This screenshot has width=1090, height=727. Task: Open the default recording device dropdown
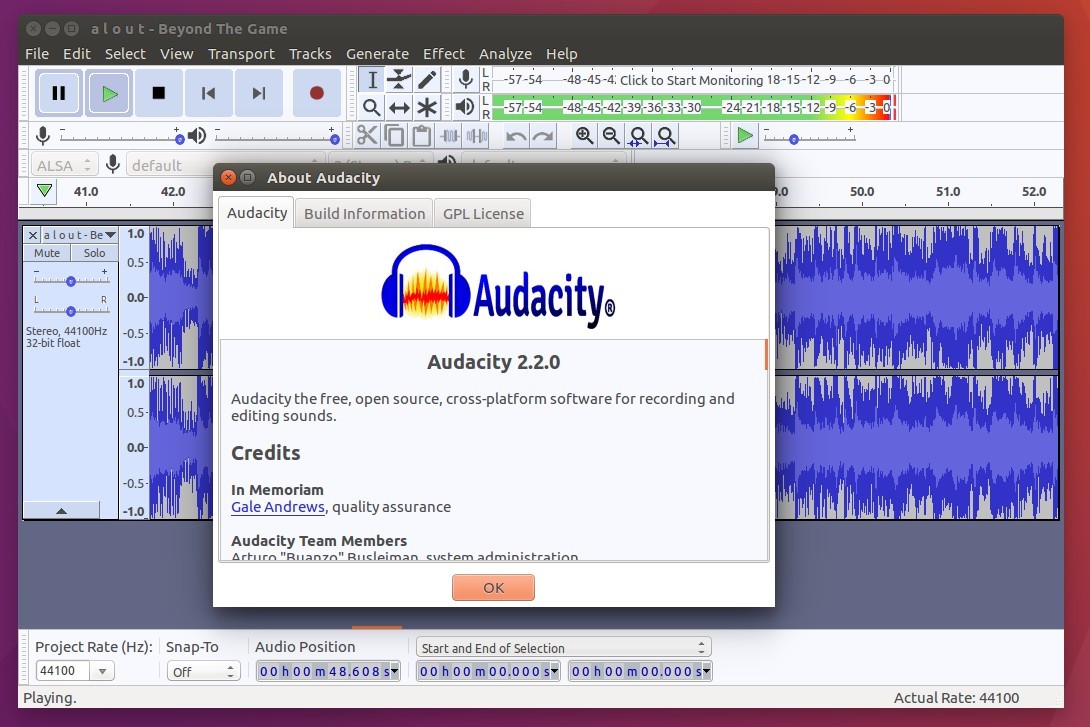coord(226,165)
